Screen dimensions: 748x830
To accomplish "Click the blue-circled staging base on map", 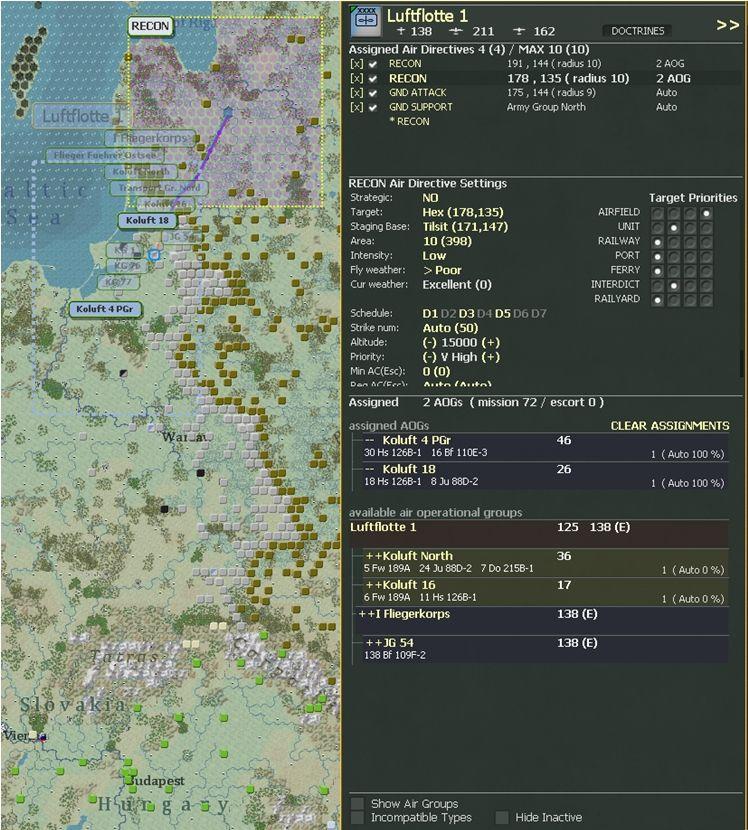I will (154, 255).
